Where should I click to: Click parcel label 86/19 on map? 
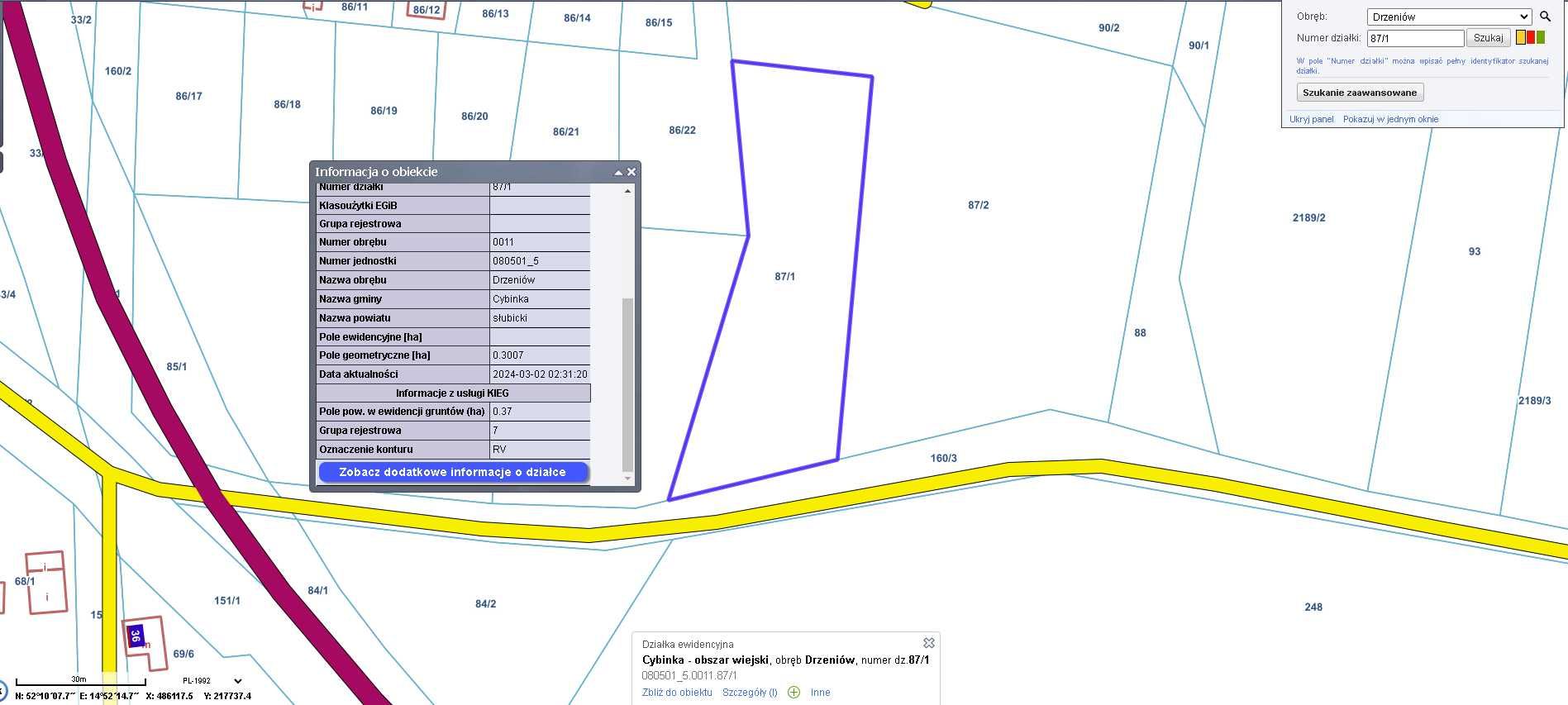point(384,111)
